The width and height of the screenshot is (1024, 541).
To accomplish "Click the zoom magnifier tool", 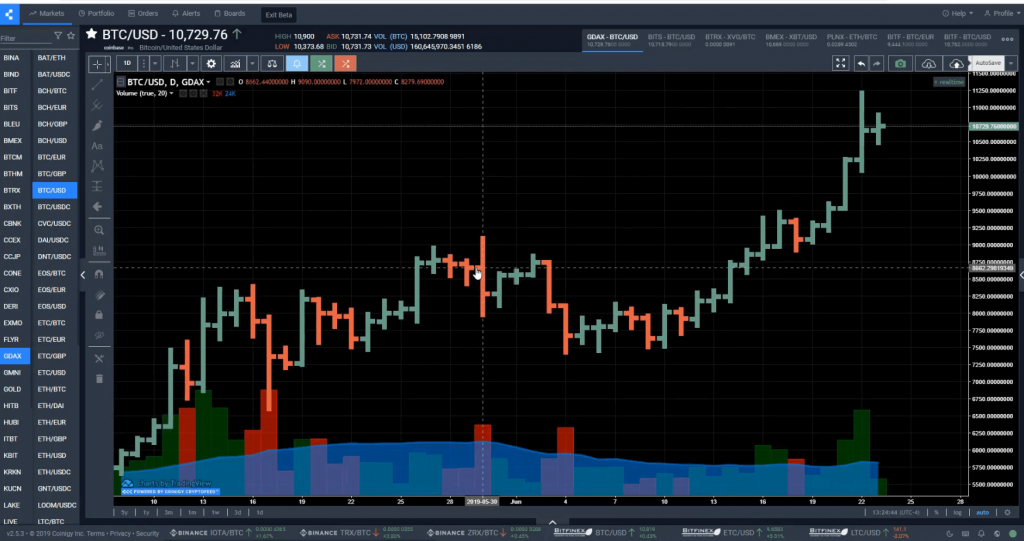I will [x=99, y=230].
